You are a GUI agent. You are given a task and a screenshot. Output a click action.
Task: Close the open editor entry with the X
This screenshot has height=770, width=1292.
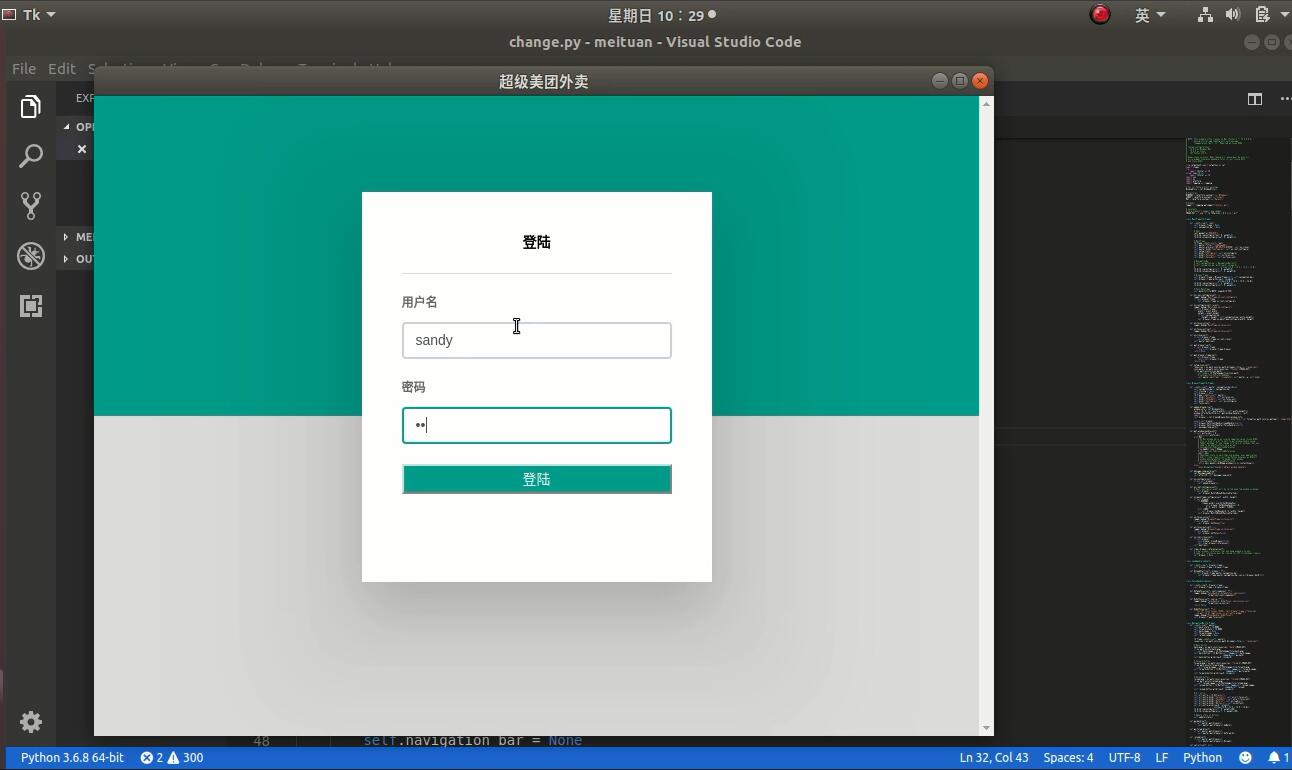point(82,149)
